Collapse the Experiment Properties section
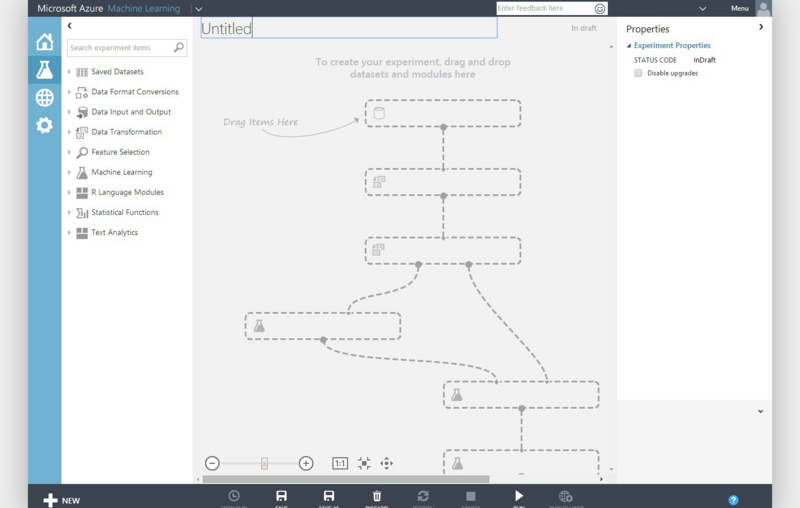The image size is (800, 508). 629,45
